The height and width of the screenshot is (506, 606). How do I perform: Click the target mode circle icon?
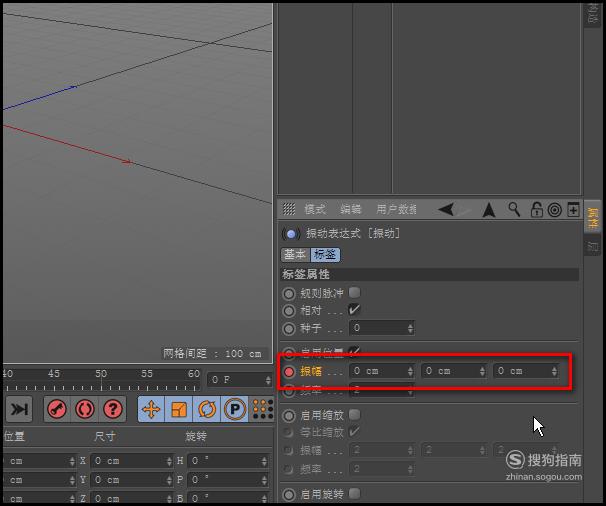point(555,210)
